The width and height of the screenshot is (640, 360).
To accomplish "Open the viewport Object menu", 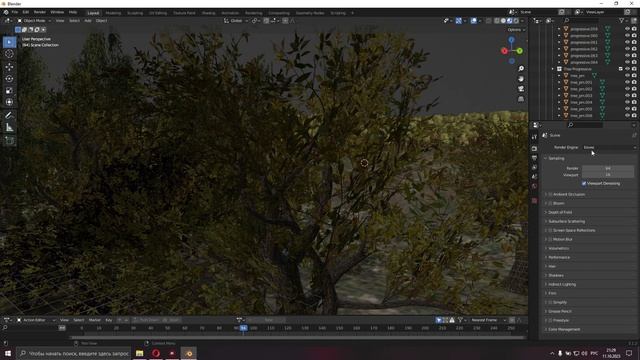I will [101, 20].
